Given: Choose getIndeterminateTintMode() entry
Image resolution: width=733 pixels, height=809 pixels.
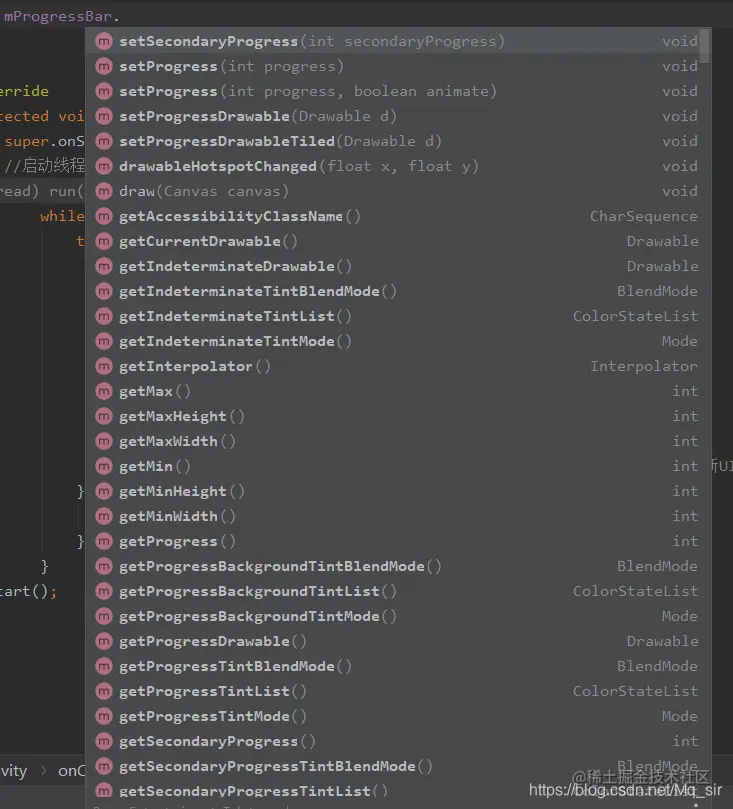Looking at the screenshot, I should (396, 341).
